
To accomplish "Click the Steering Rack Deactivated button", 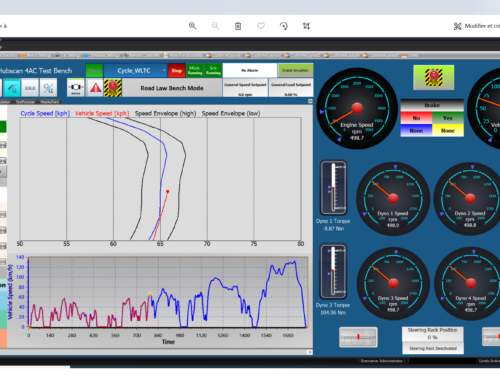I will click(x=433, y=348).
